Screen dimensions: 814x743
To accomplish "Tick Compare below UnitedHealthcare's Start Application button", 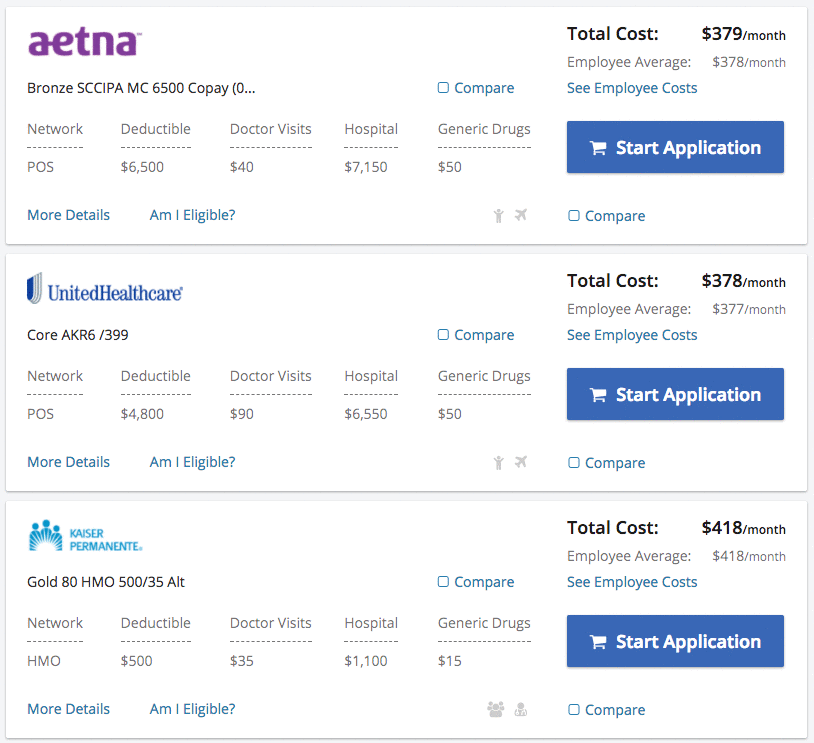I will pos(574,463).
